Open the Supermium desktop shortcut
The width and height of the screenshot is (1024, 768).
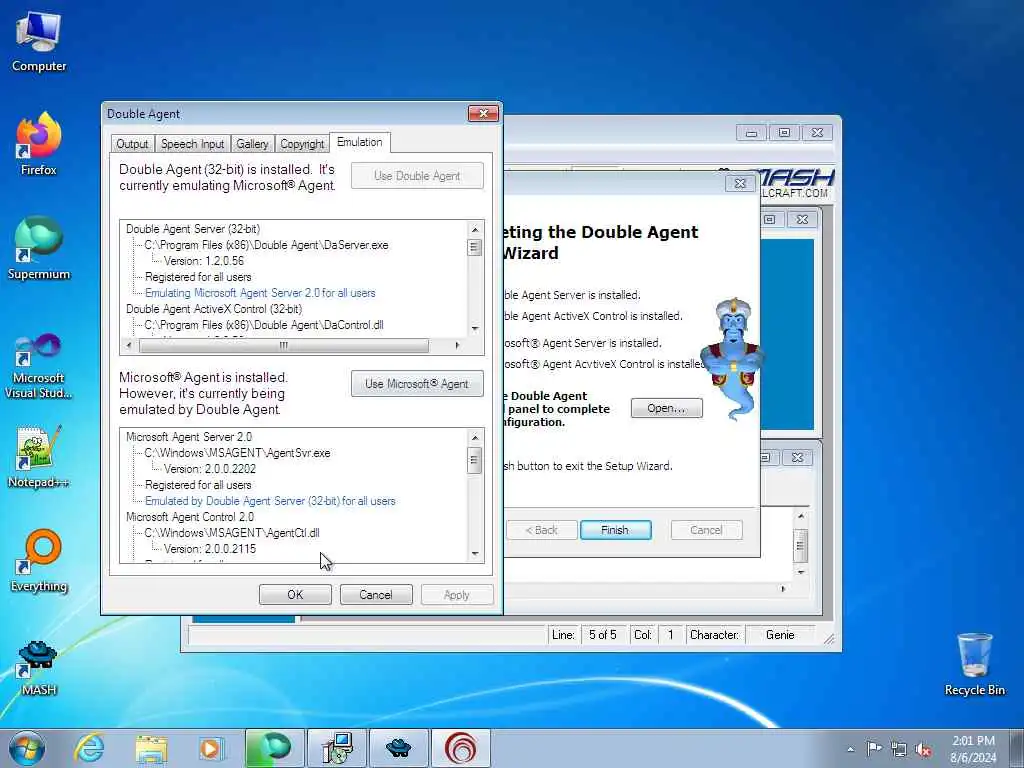click(x=39, y=248)
